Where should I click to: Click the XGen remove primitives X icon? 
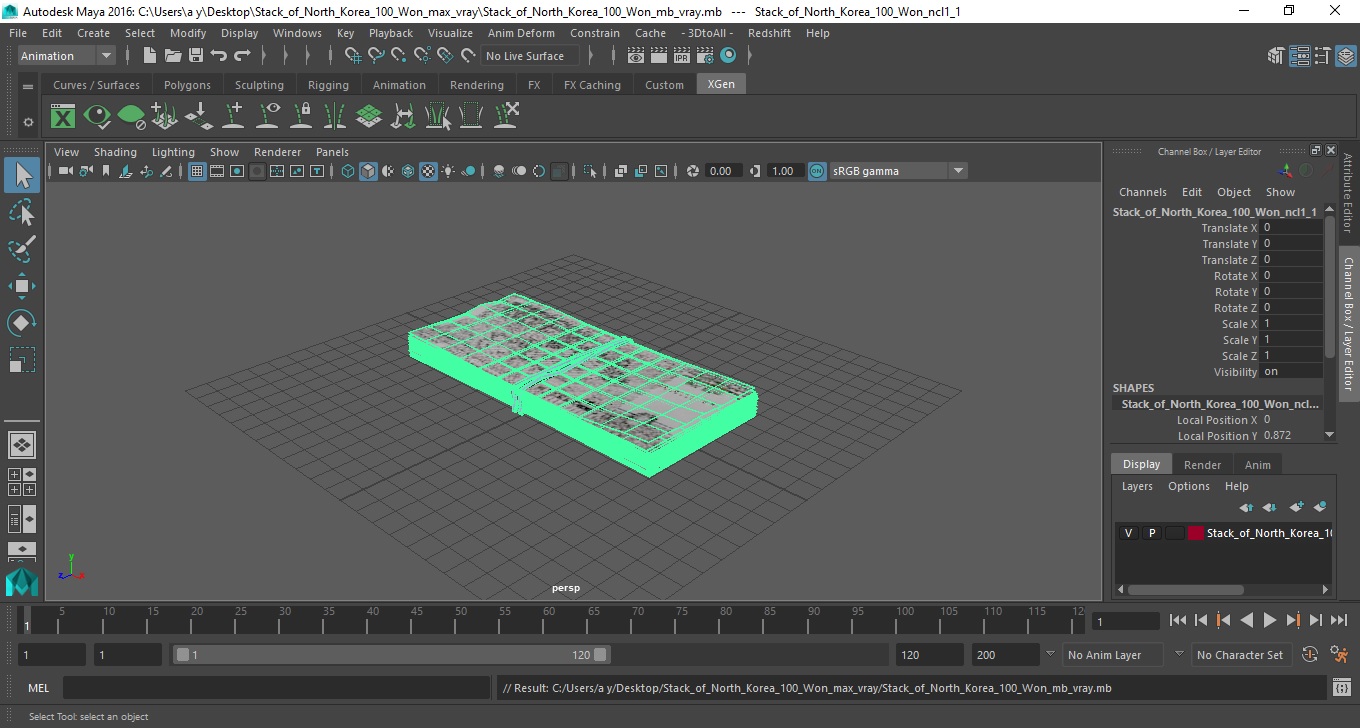click(506, 116)
